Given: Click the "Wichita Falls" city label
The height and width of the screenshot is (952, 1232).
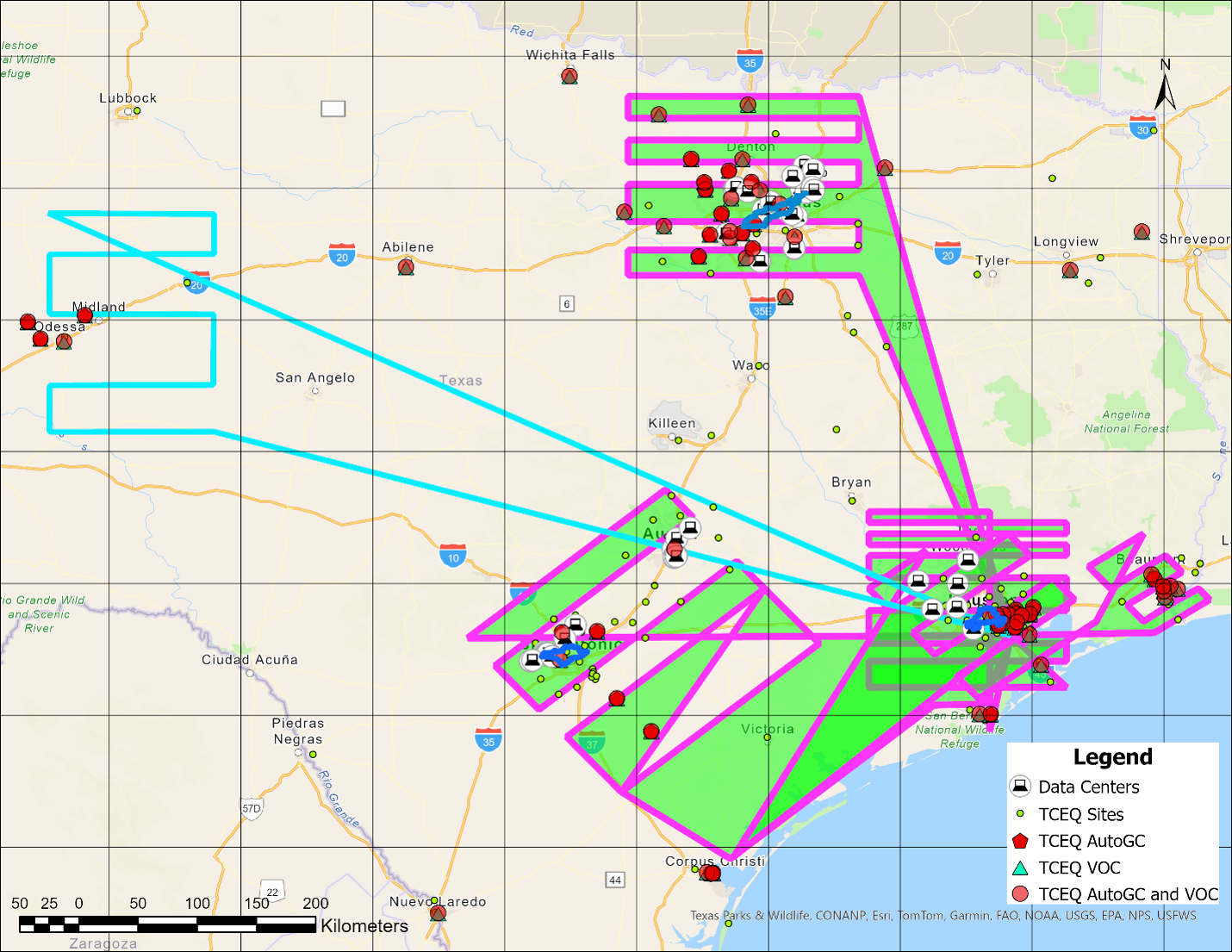Looking at the screenshot, I should (570, 54).
